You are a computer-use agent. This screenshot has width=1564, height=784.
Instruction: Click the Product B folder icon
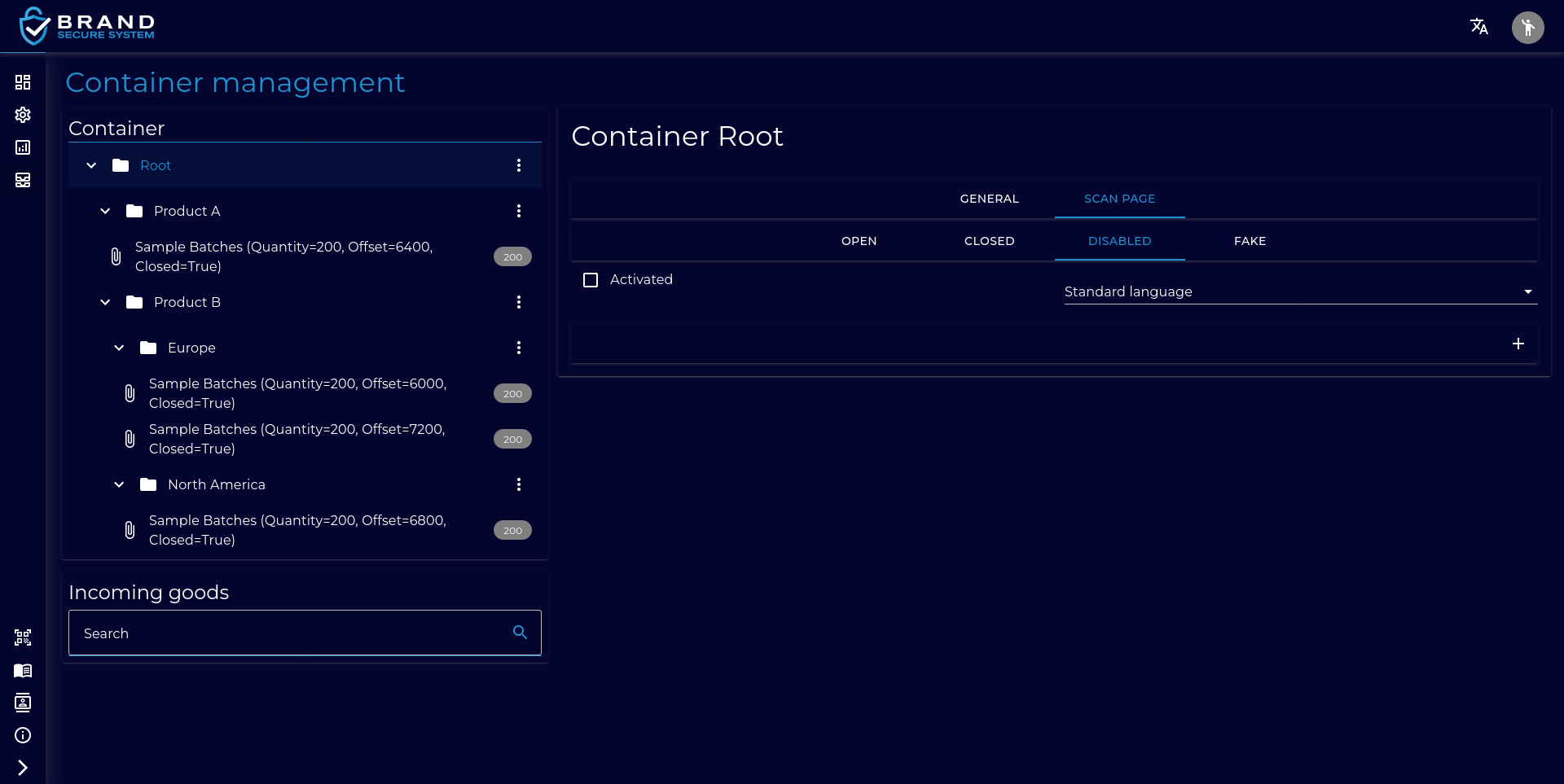click(x=134, y=302)
